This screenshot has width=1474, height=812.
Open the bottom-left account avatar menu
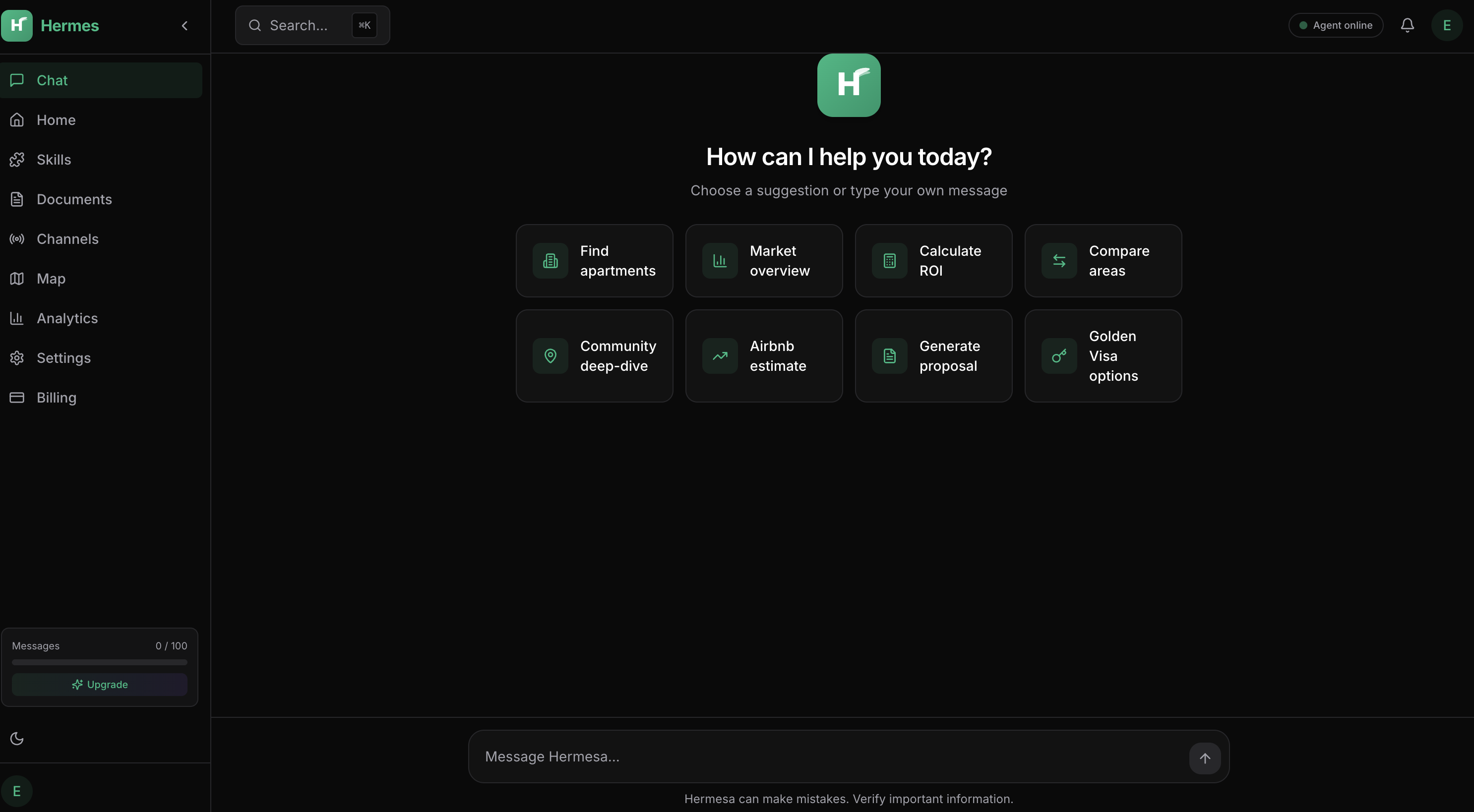[16, 791]
